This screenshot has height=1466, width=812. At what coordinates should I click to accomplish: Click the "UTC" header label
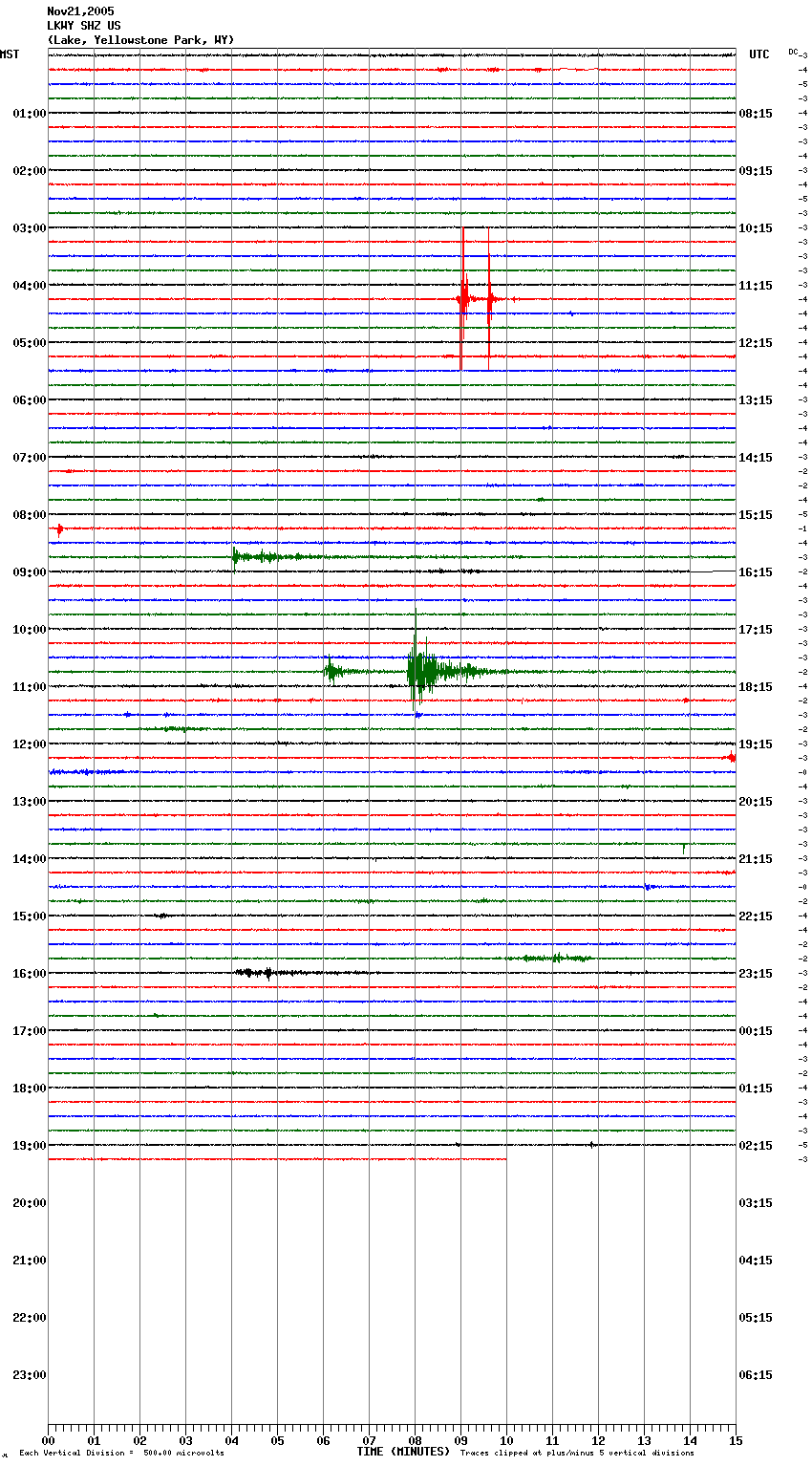tap(759, 54)
